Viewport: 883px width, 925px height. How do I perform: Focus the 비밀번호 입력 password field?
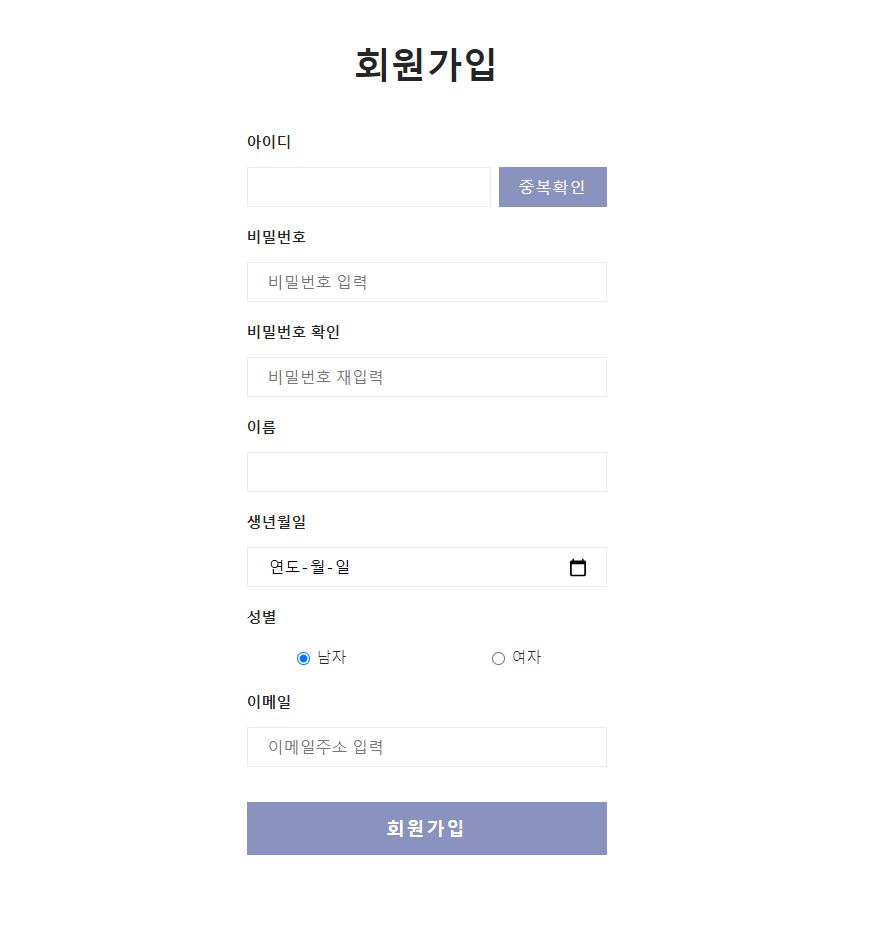tap(426, 282)
